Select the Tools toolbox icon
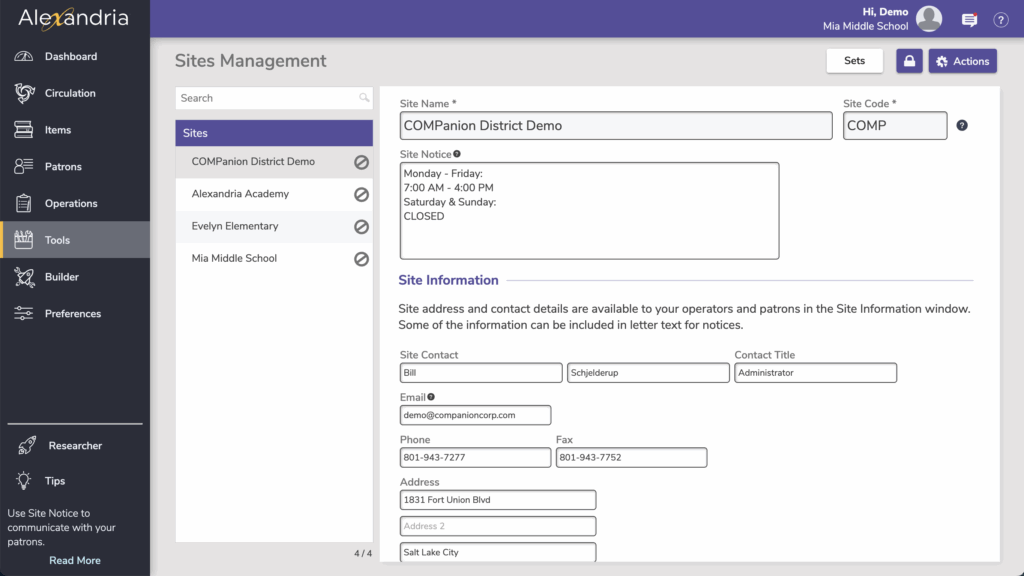The width and height of the screenshot is (1024, 576). pyautogui.click(x=24, y=240)
